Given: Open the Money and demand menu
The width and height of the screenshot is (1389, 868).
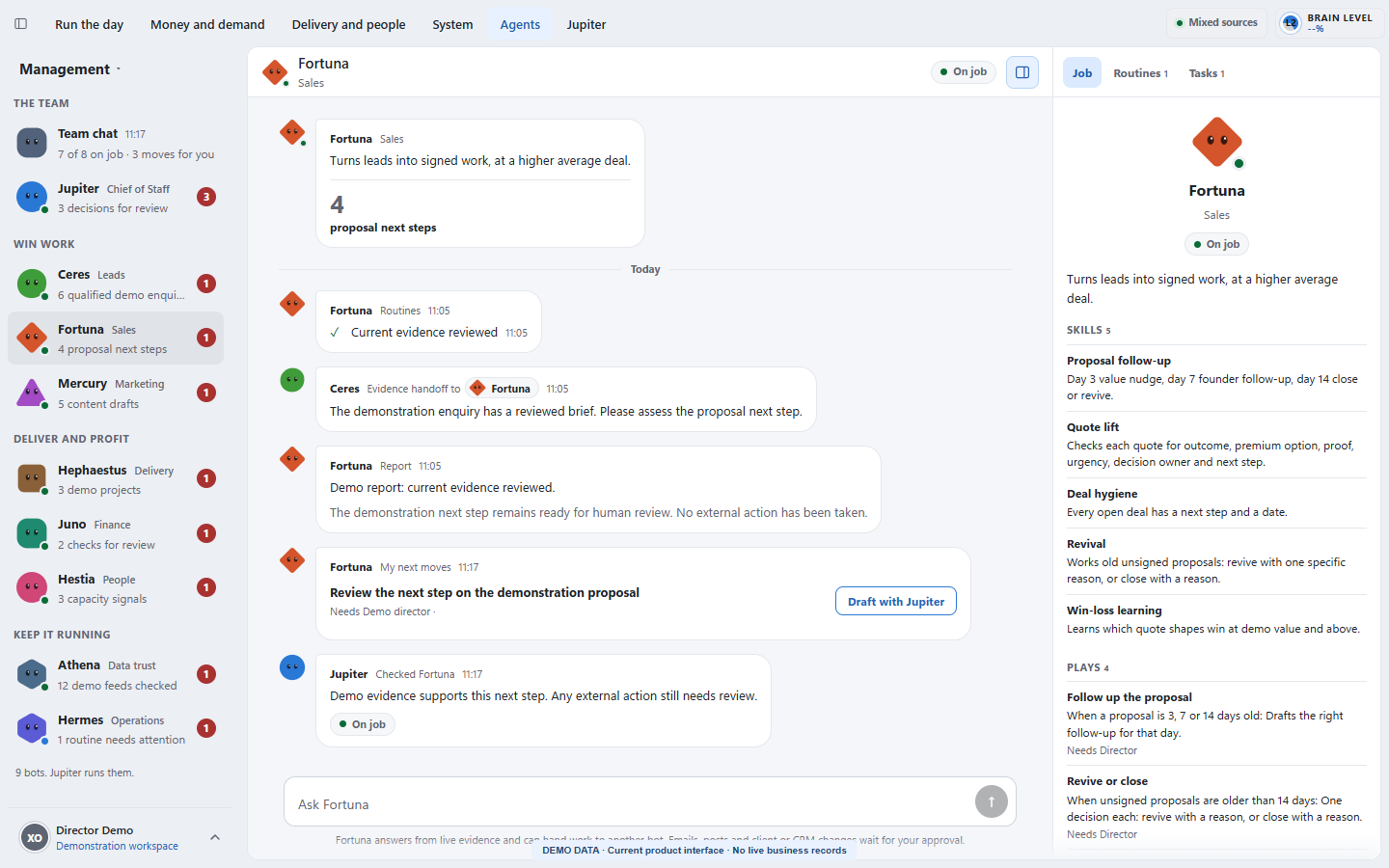Looking at the screenshot, I should click(x=207, y=24).
